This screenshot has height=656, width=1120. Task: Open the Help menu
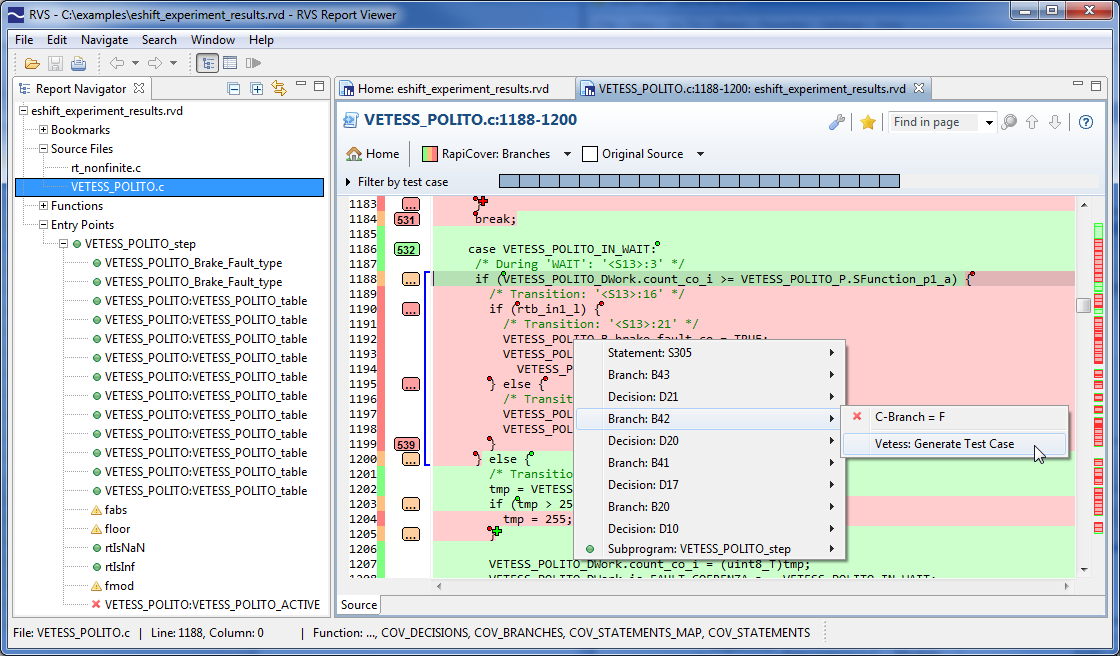(x=261, y=40)
